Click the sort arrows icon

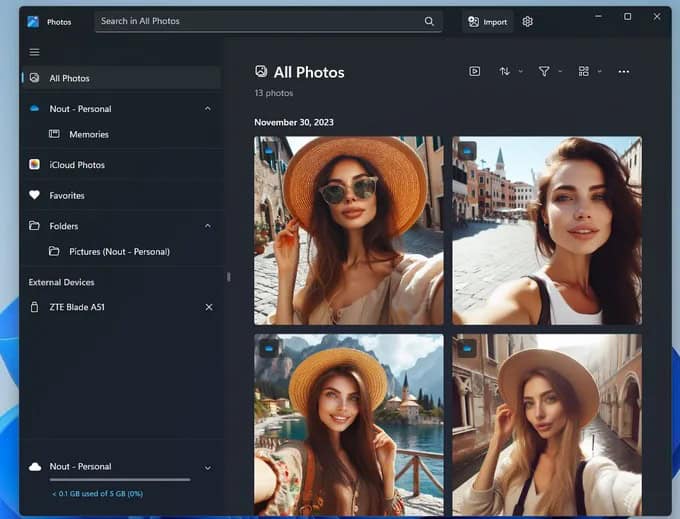504,71
